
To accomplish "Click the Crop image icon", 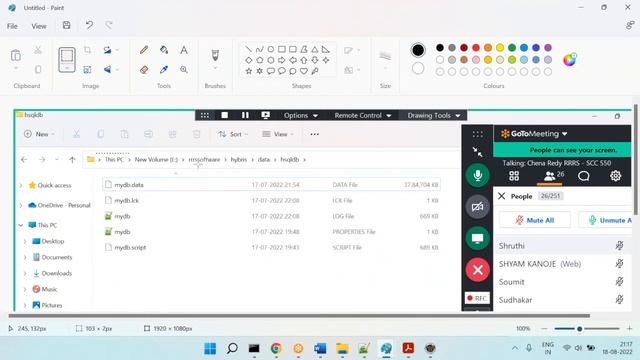I will pyautogui.click(x=87, y=50).
